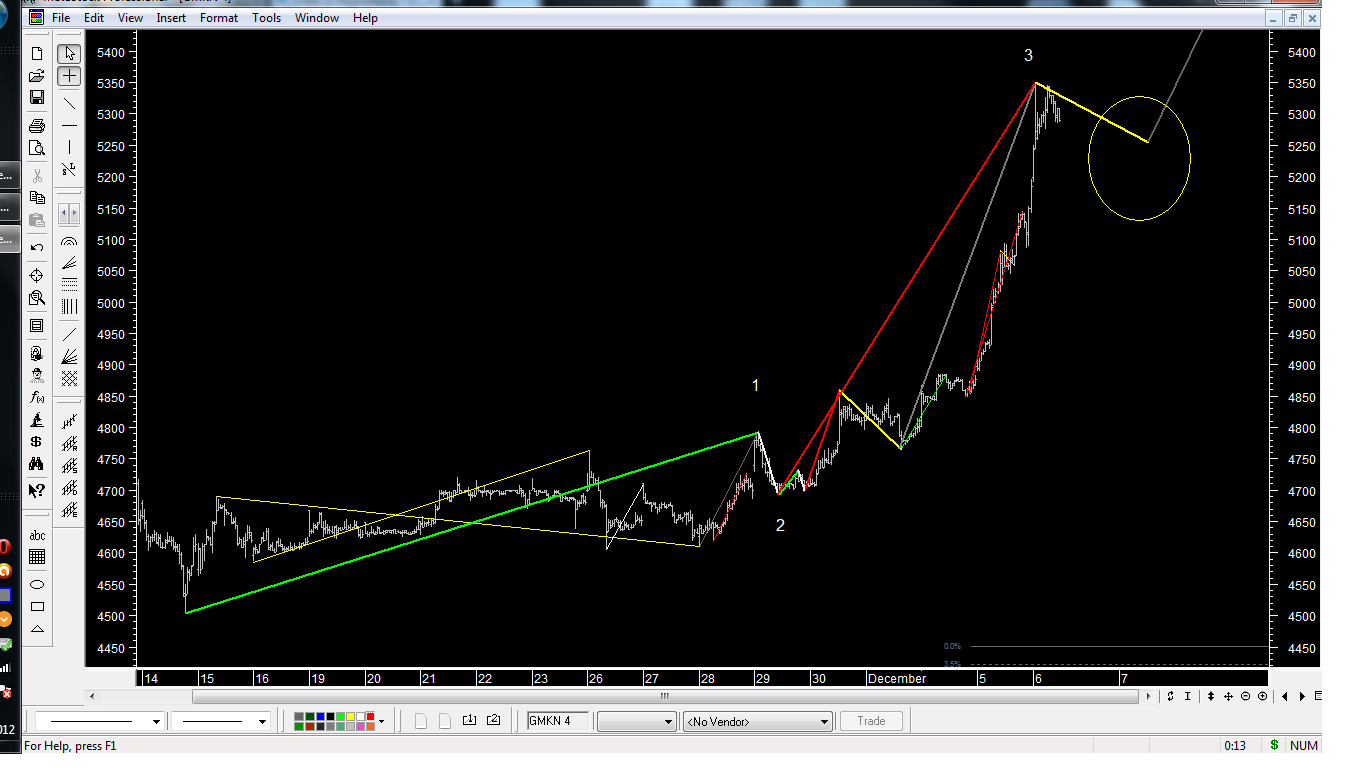Expand the line style dropdown
The width and height of the screenshot is (1366, 768).
[156, 721]
